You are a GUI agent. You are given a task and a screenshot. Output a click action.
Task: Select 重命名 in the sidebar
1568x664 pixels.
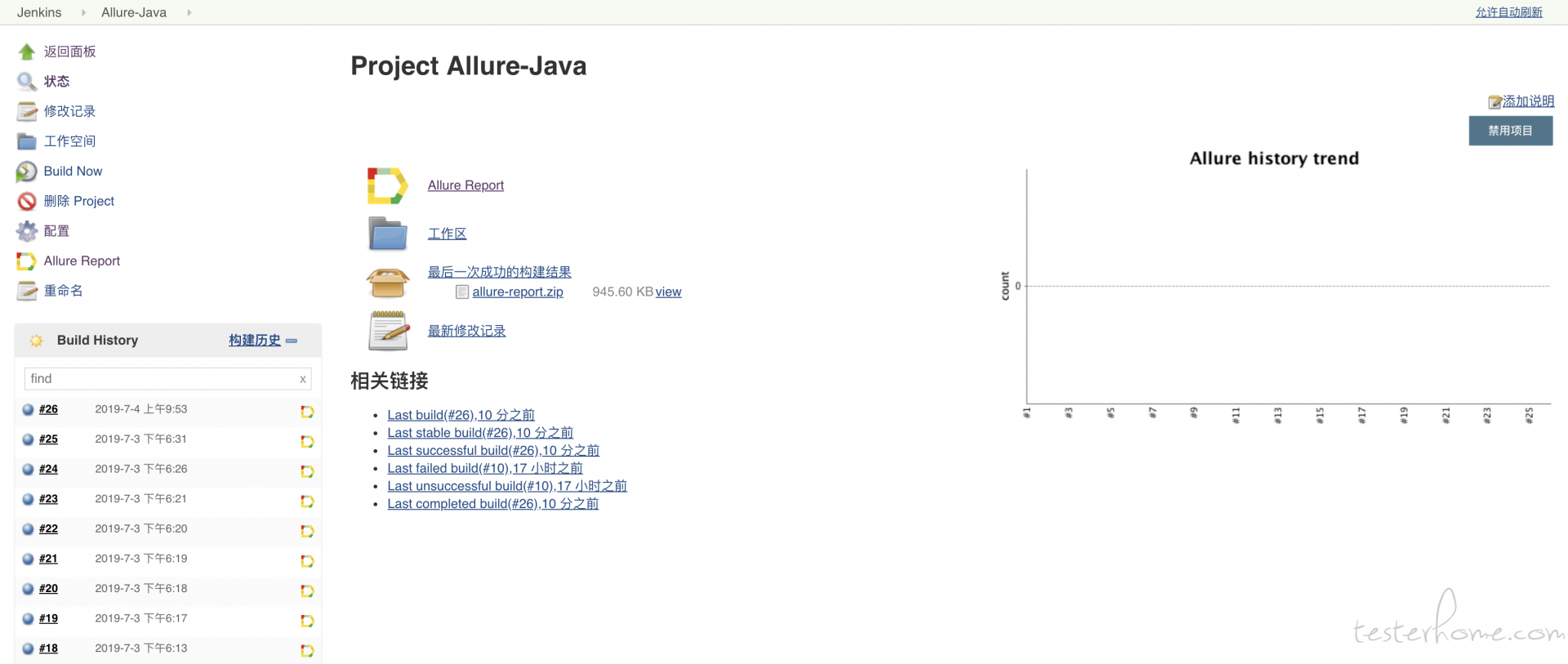(x=64, y=291)
